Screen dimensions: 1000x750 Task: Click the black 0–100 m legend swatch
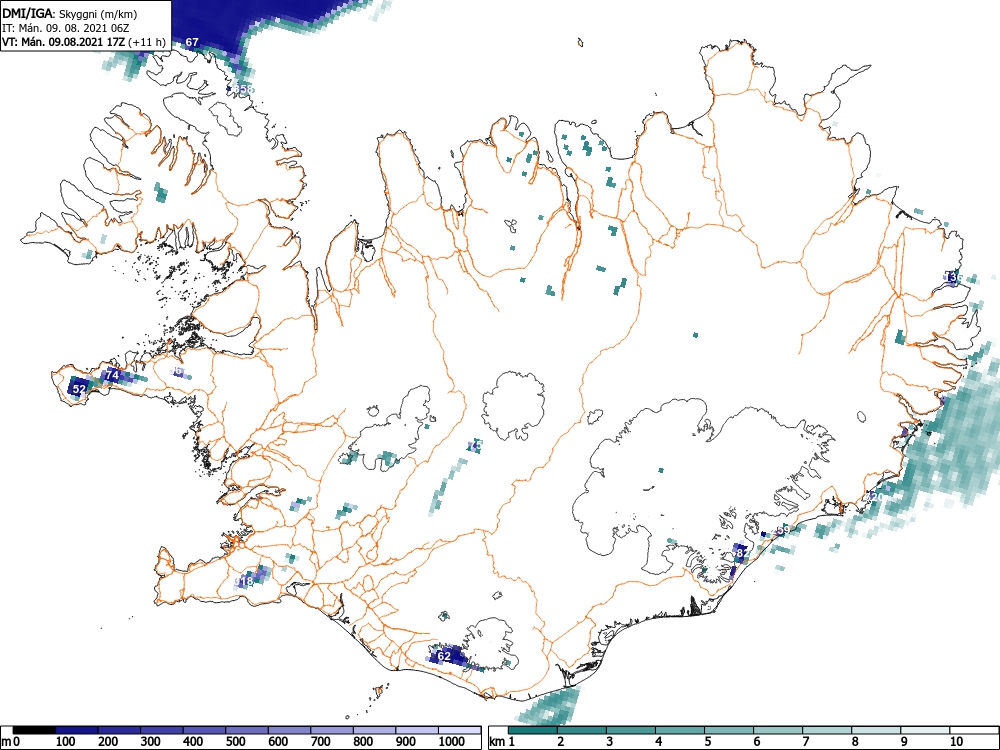34,730
